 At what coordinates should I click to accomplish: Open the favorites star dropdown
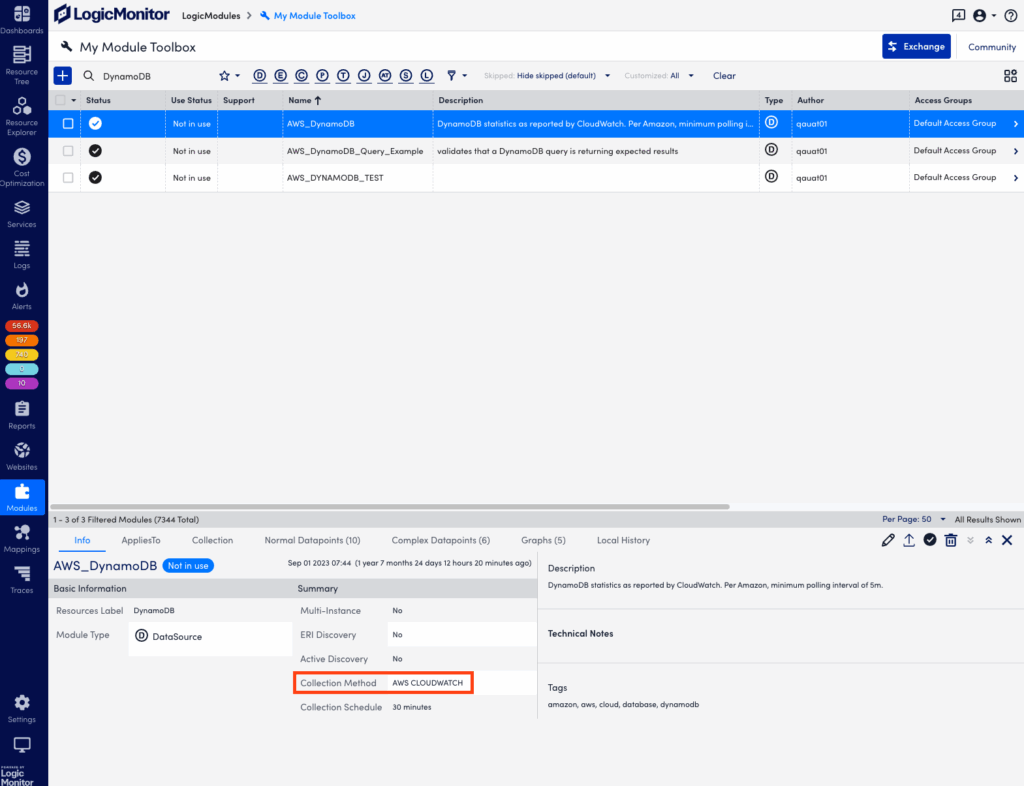(229, 76)
